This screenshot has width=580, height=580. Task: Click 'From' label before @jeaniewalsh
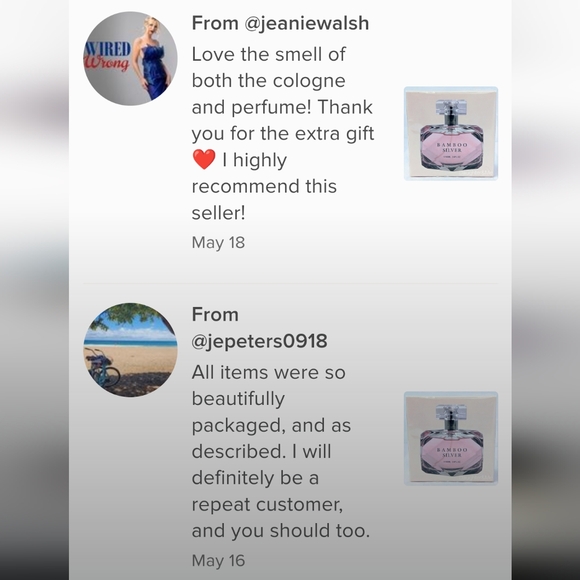click(215, 23)
